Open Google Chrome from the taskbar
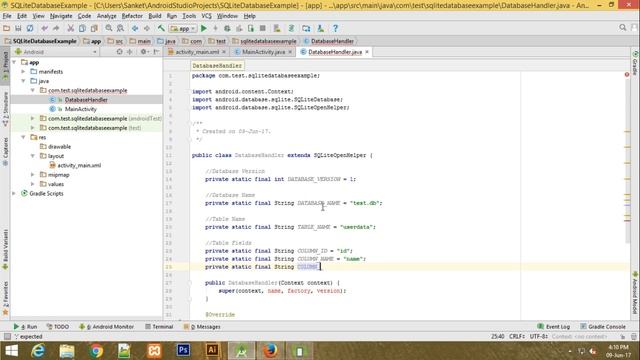640x360 pixels. tap(96, 350)
